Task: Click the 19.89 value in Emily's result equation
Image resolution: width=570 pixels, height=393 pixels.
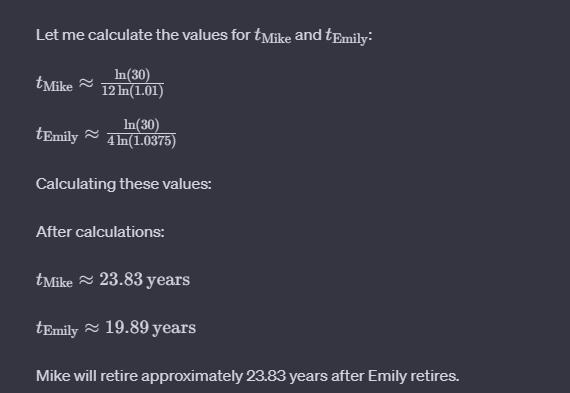Action: [127, 327]
